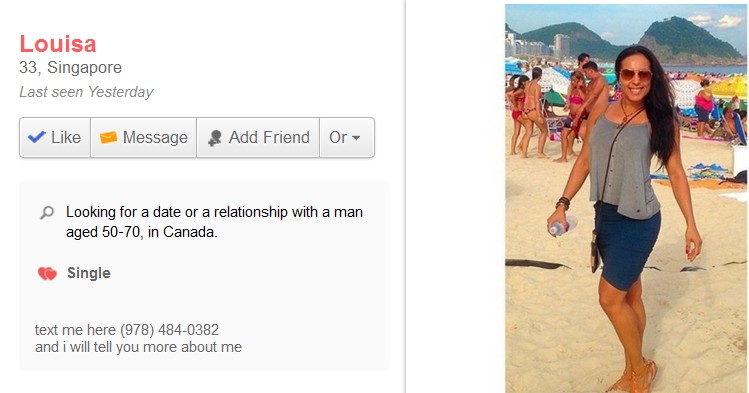Click the Louisa profile name
The image size is (749, 393).
(x=58, y=44)
